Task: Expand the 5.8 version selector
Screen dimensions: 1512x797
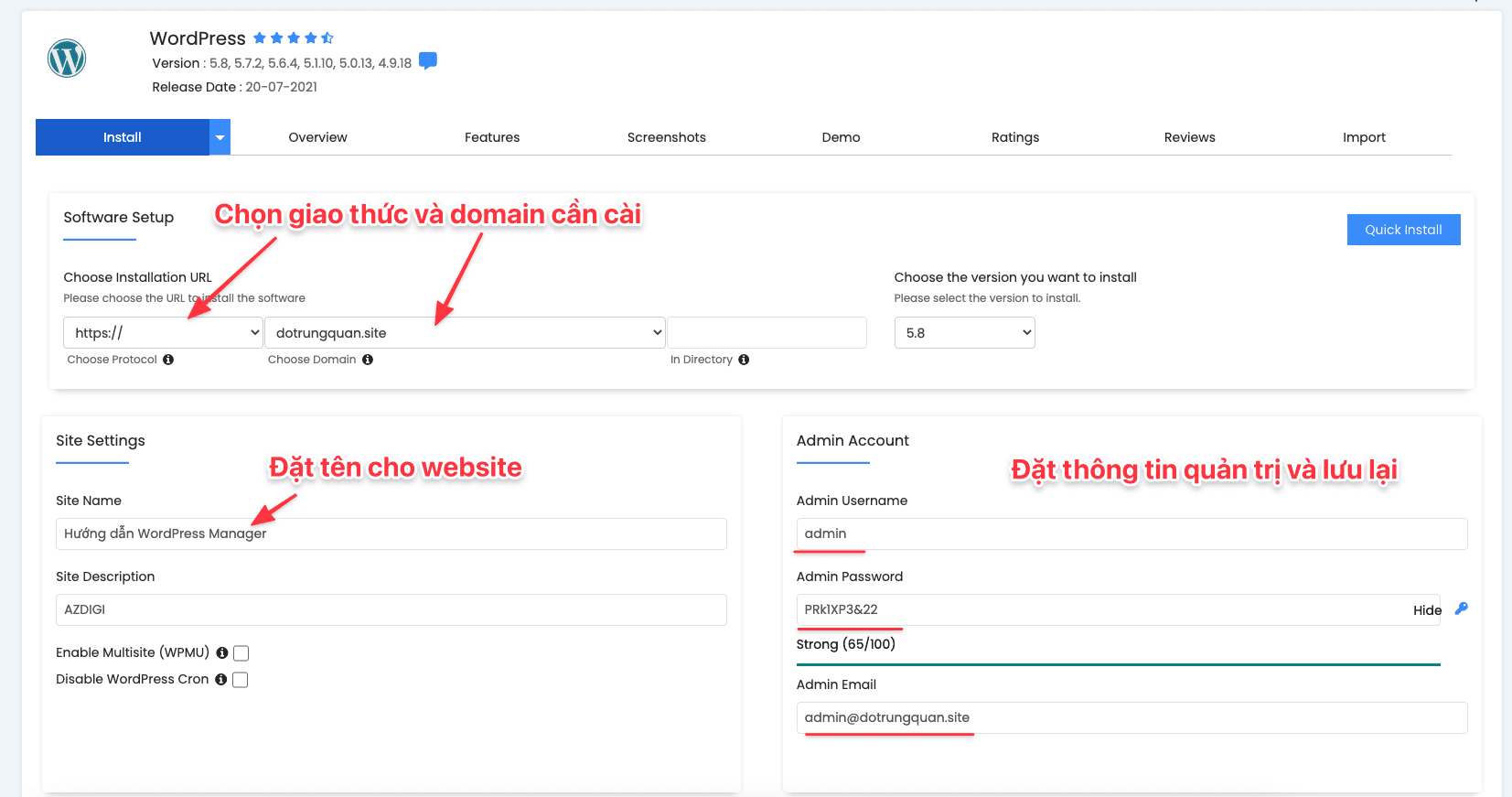Action: (964, 333)
